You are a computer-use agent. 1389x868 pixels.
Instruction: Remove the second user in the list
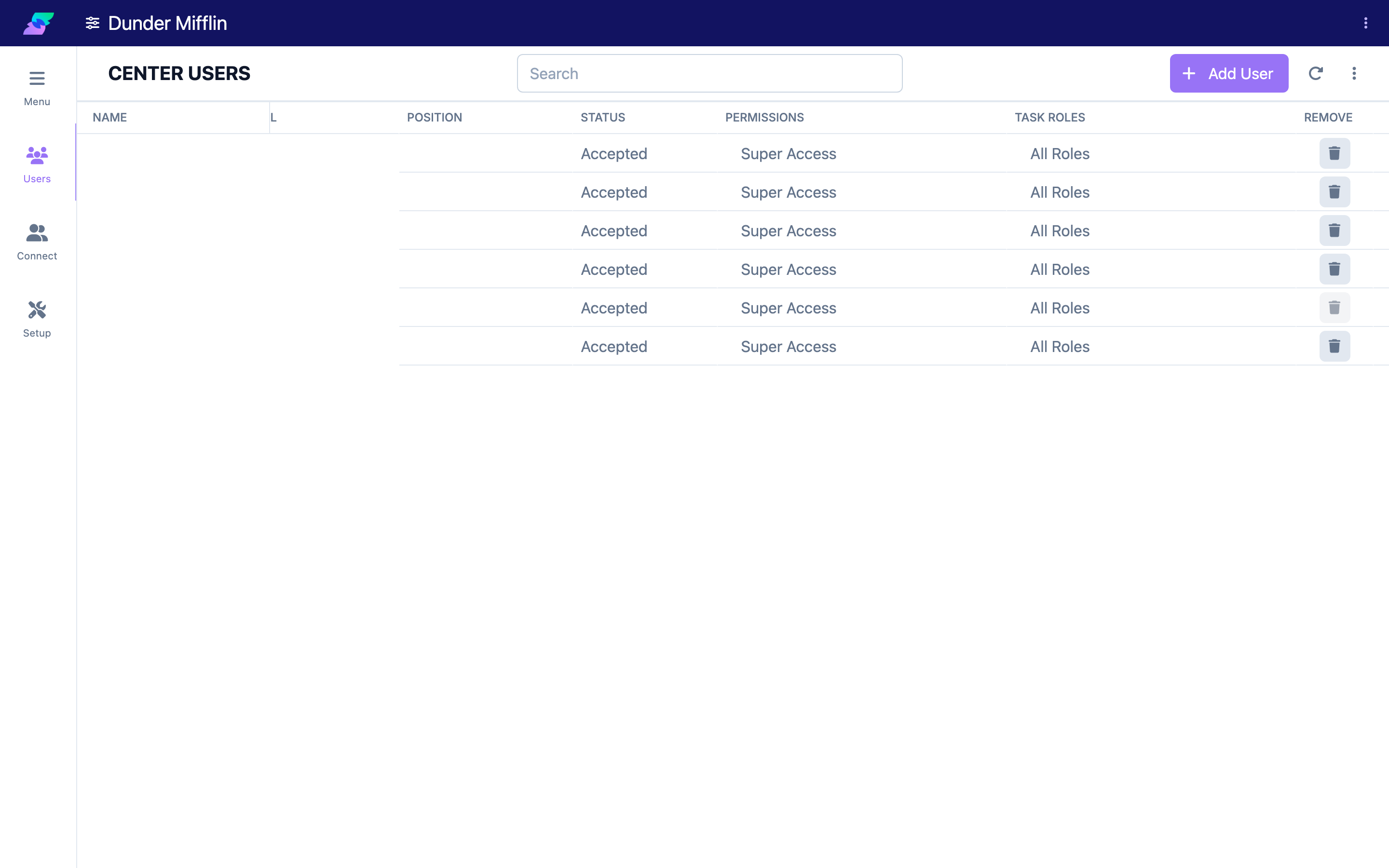click(1335, 192)
